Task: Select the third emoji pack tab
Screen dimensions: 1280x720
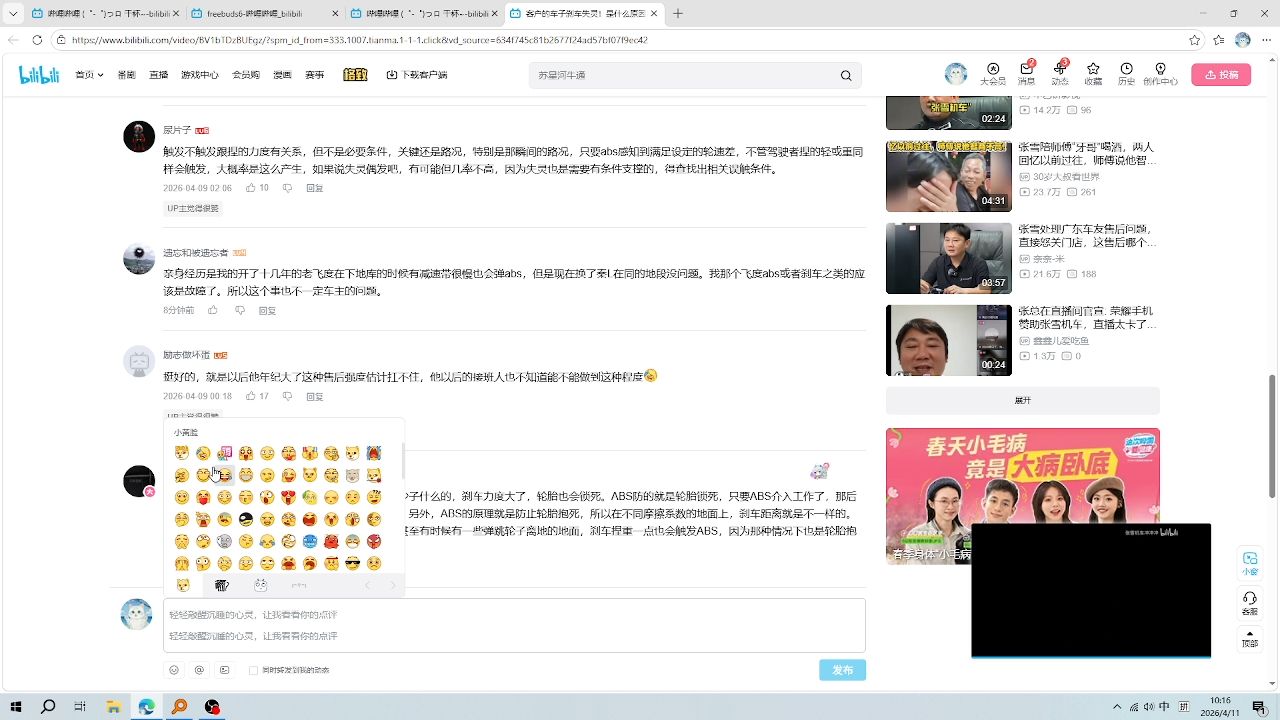Action: 260,585
